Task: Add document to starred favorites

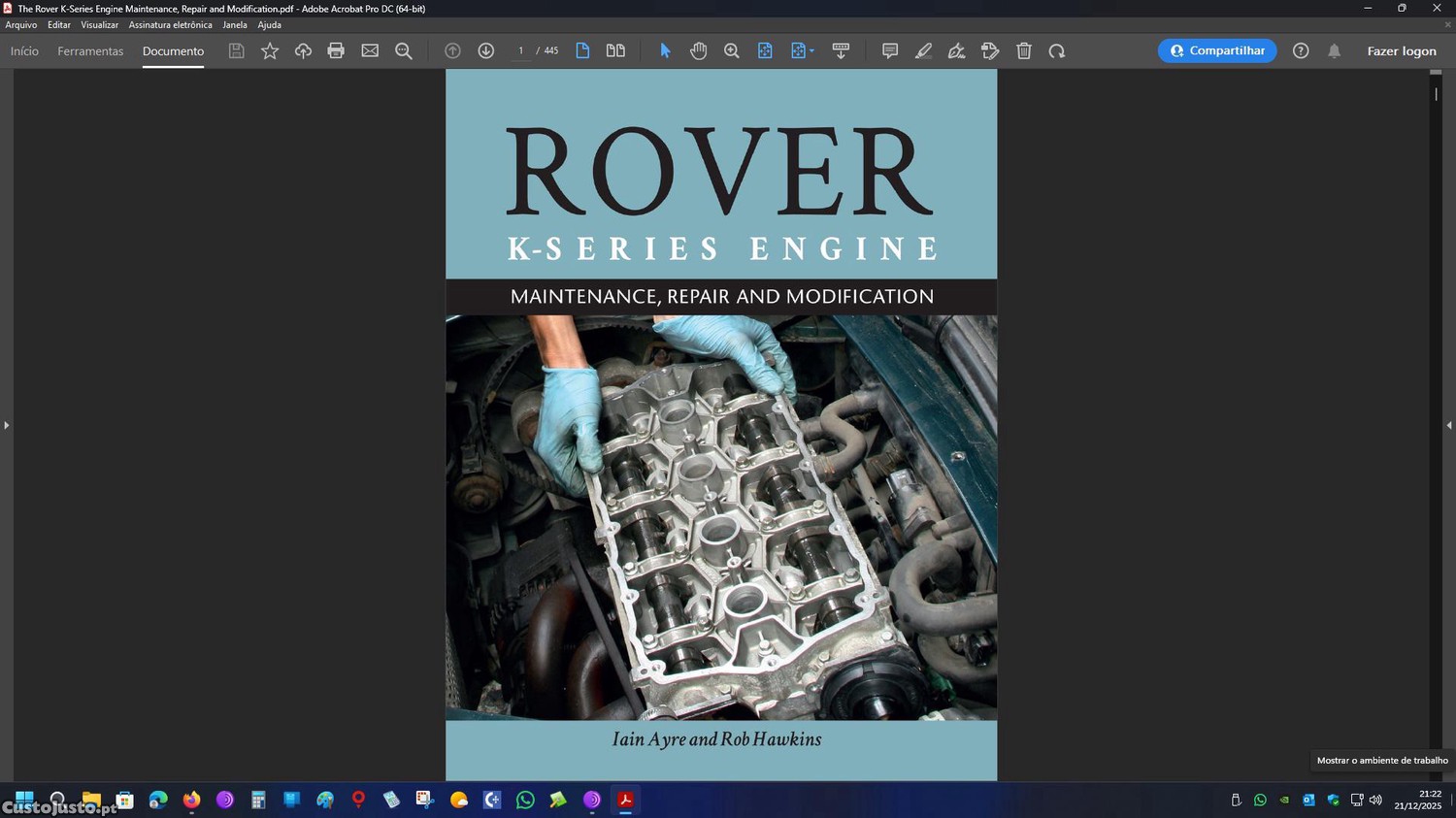Action: 270,50
